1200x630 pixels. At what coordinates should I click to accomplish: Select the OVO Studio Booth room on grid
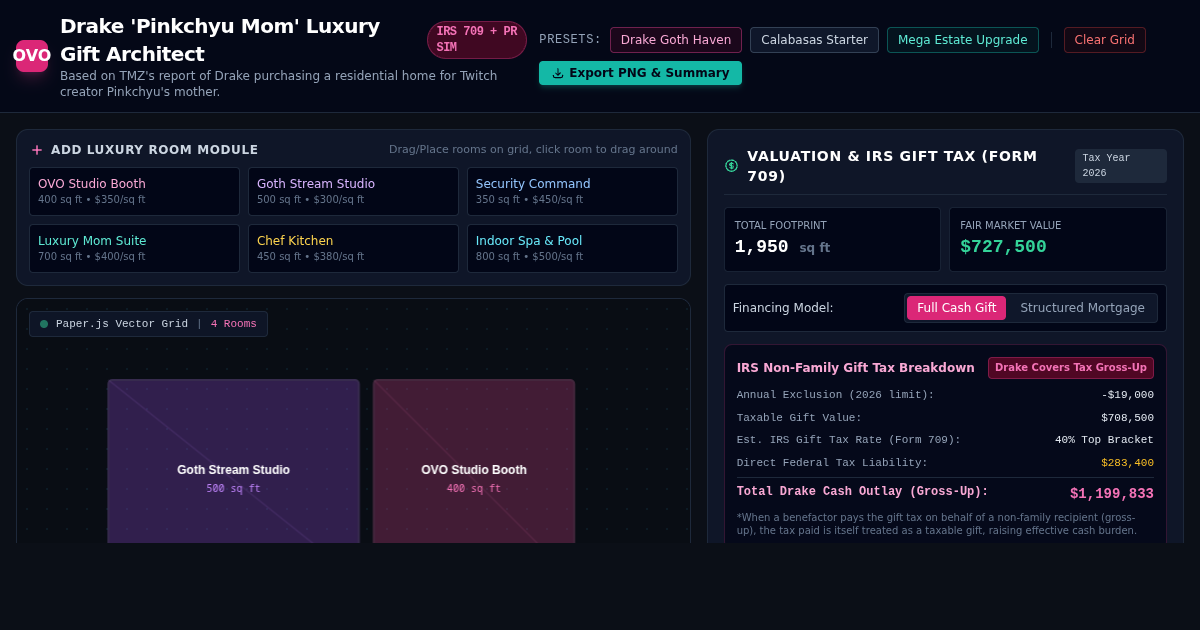click(474, 461)
